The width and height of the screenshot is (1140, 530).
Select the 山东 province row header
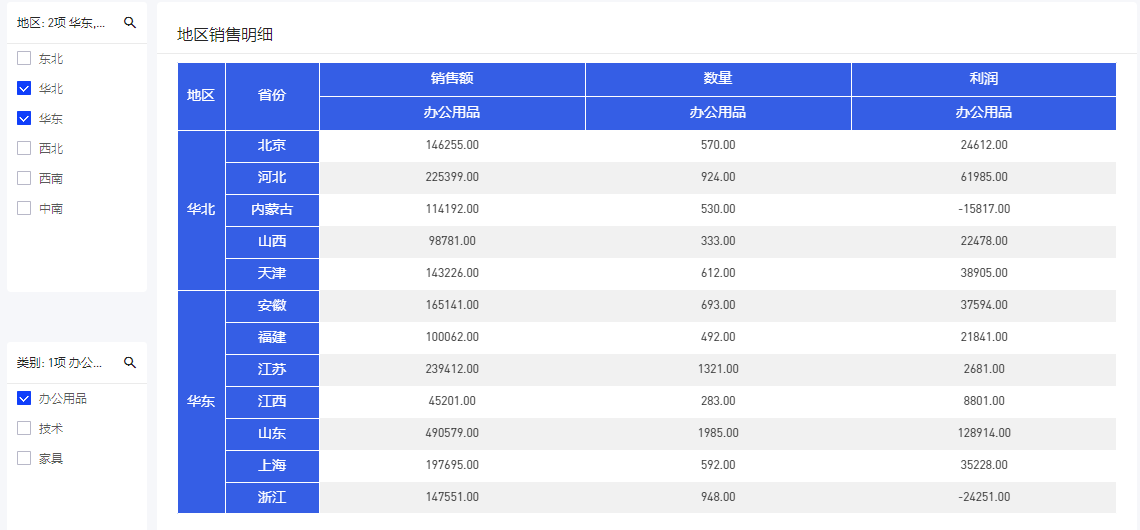click(x=272, y=434)
